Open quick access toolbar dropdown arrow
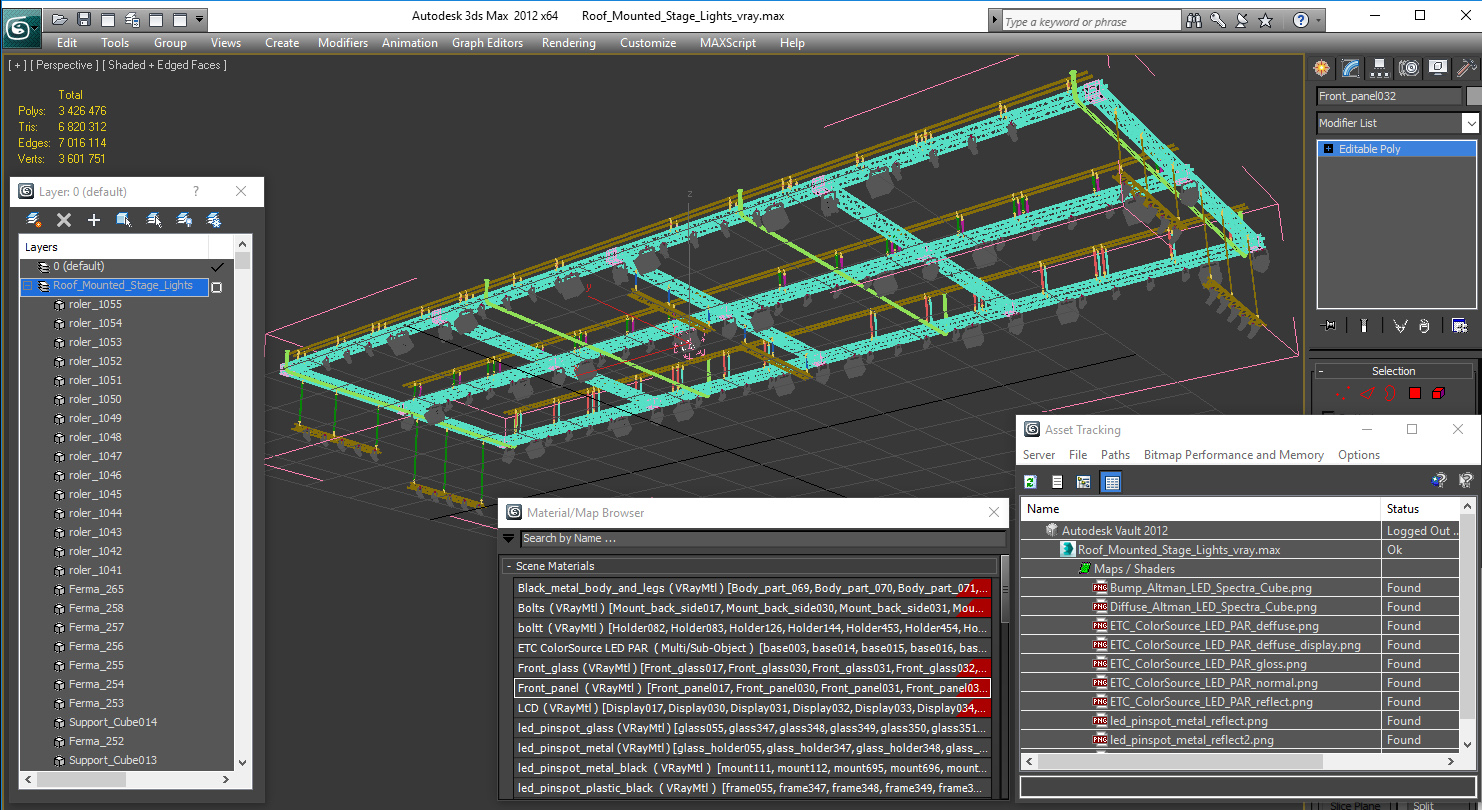 click(200, 19)
